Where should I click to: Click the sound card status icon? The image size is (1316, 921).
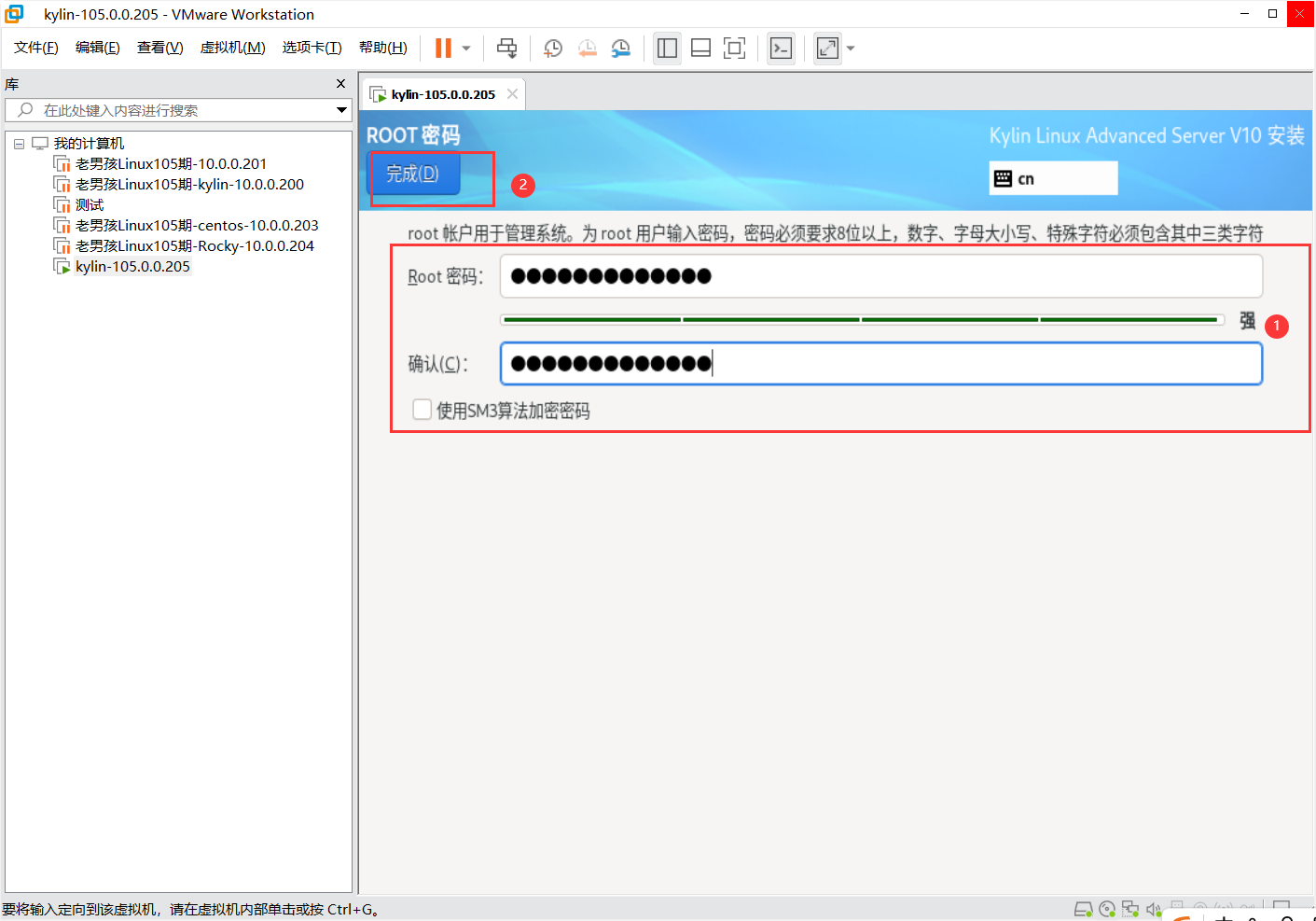point(1154,909)
